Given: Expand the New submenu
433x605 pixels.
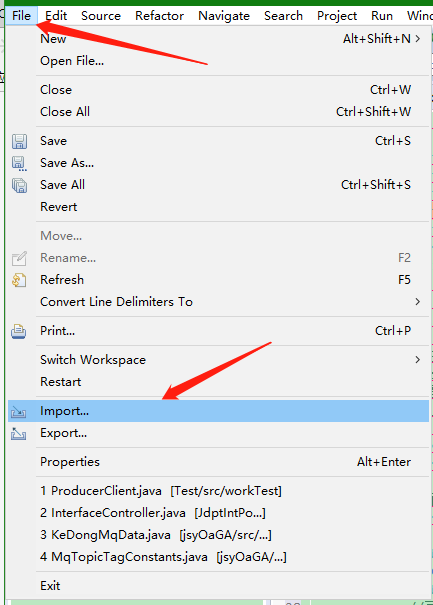Looking at the screenshot, I should 218,39.
